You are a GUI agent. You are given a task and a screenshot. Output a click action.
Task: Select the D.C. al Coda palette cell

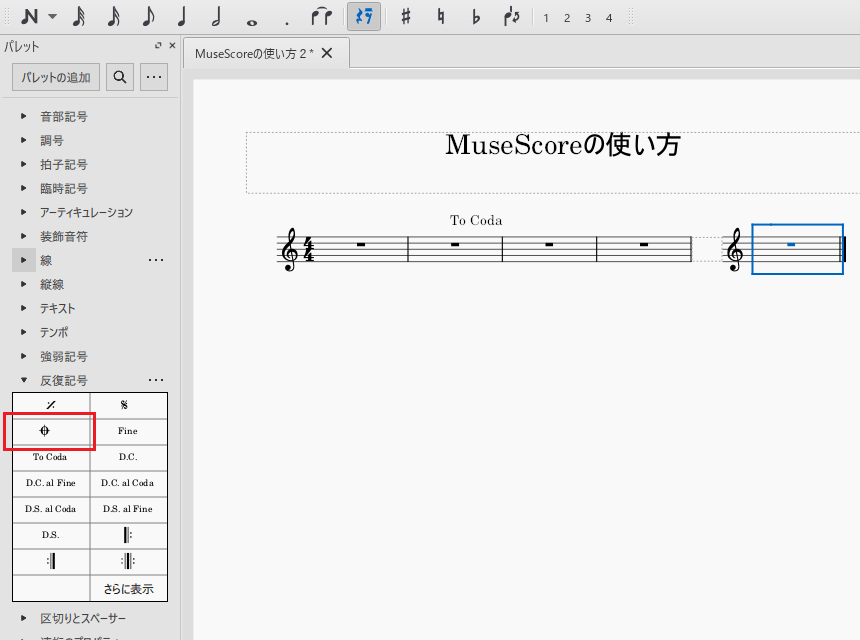point(128,483)
